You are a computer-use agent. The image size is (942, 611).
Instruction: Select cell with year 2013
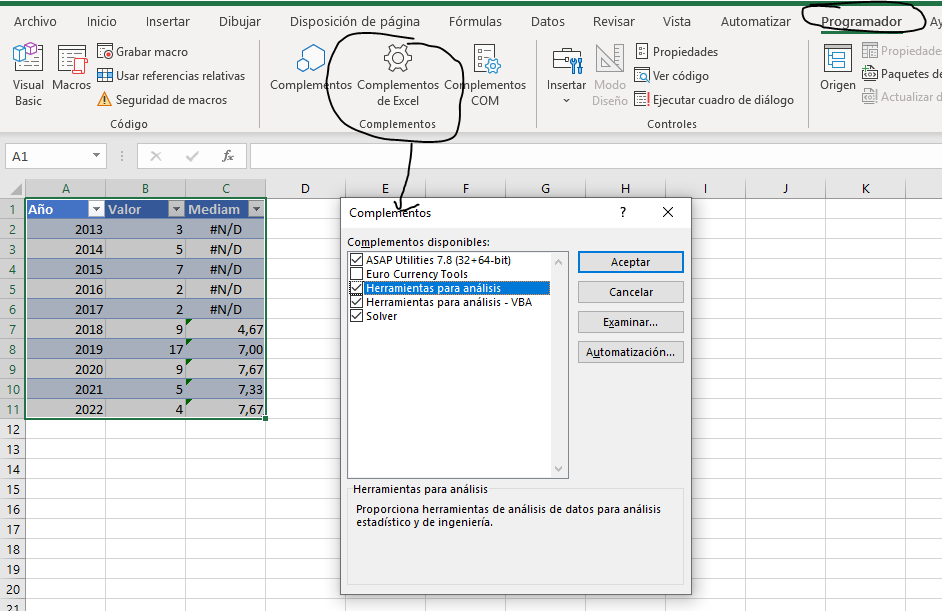[65, 229]
